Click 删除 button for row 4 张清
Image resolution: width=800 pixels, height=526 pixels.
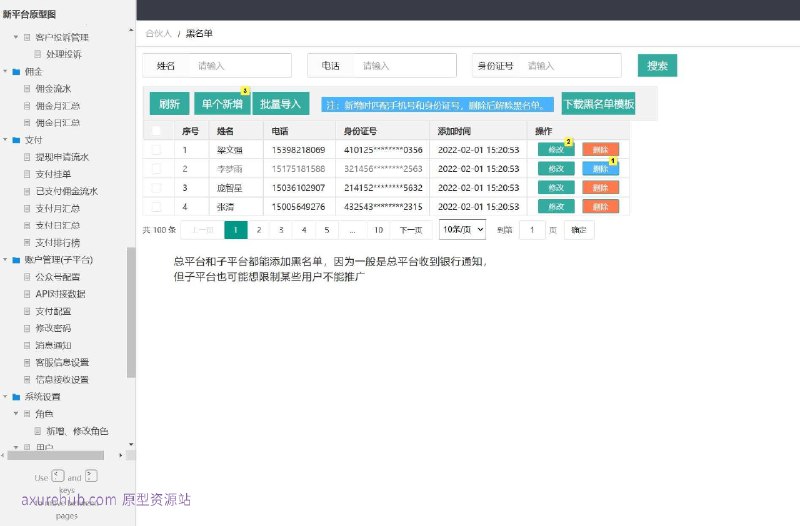[x=601, y=207]
